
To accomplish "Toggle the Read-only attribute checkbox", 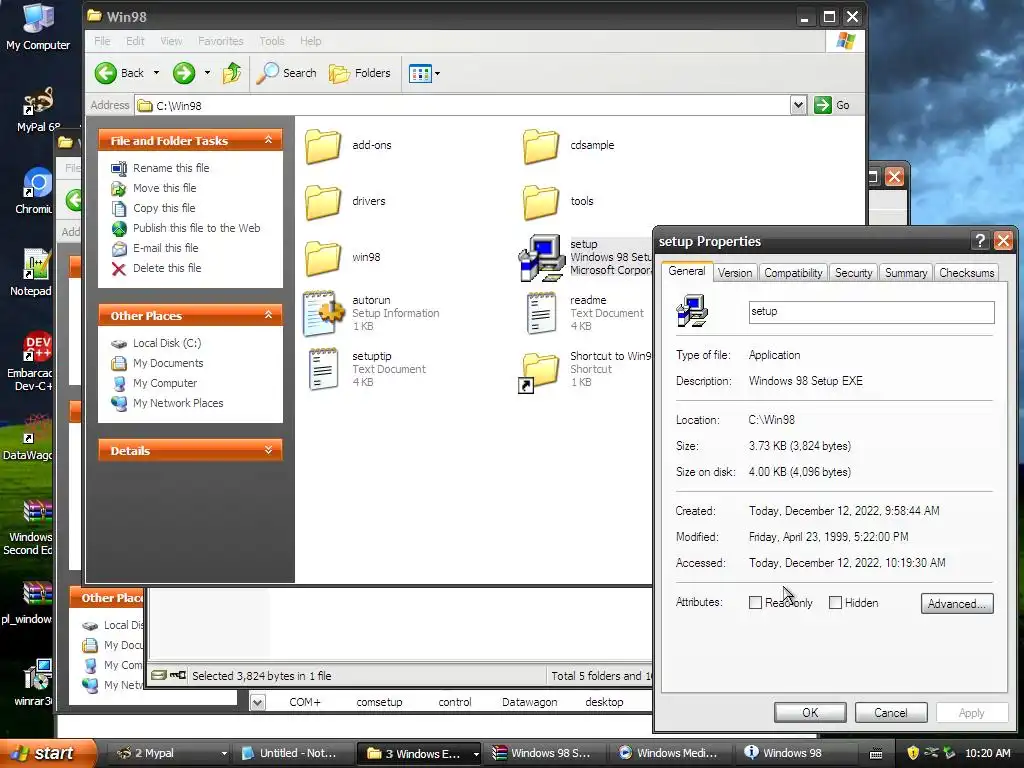I will coord(755,603).
